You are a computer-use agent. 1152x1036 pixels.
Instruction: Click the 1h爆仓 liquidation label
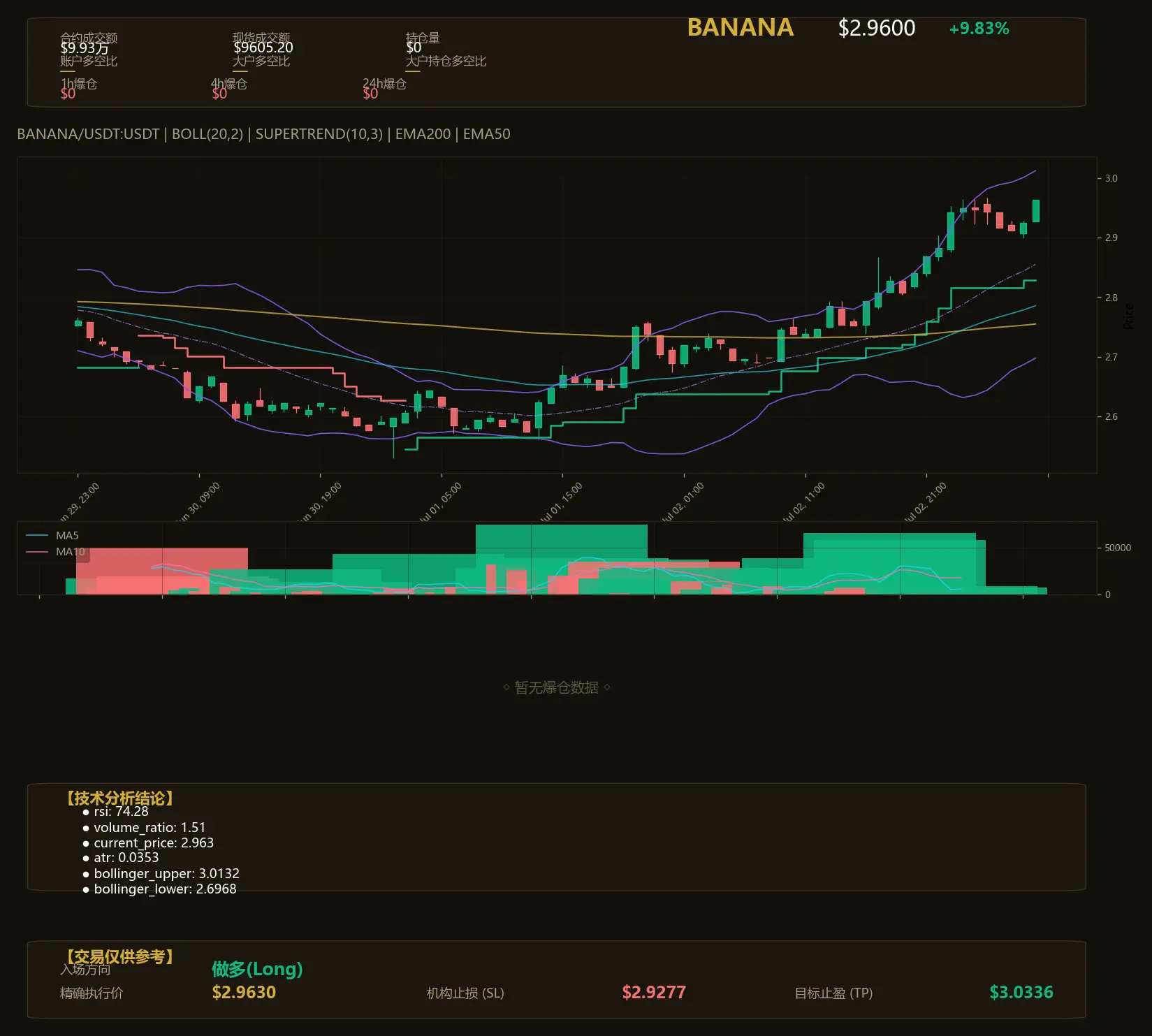click(x=79, y=84)
